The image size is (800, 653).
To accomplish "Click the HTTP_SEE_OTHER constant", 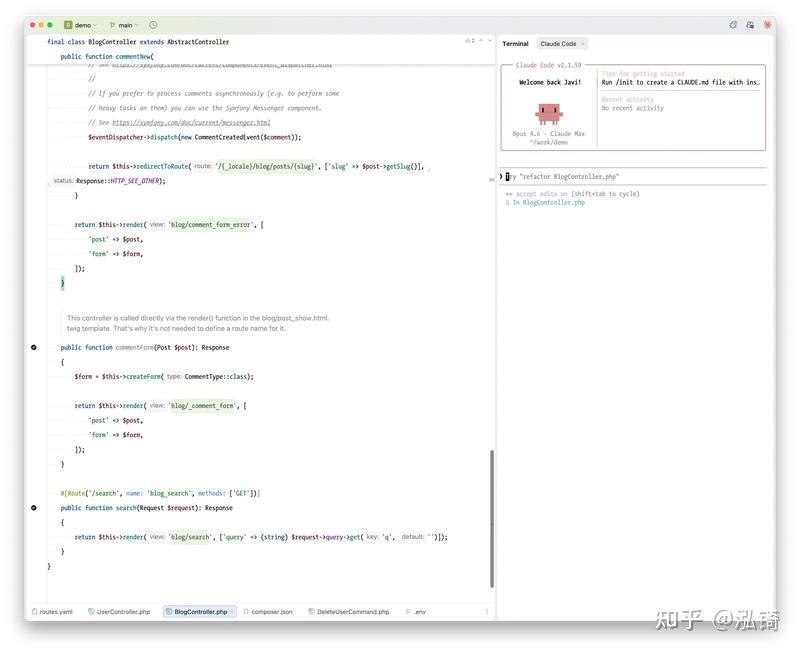I will click(x=135, y=181).
